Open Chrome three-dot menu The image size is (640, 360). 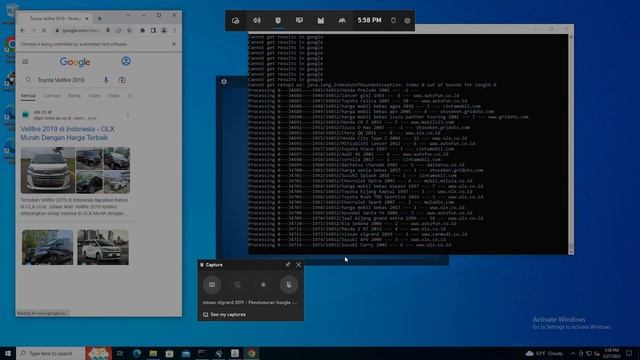[175, 30]
